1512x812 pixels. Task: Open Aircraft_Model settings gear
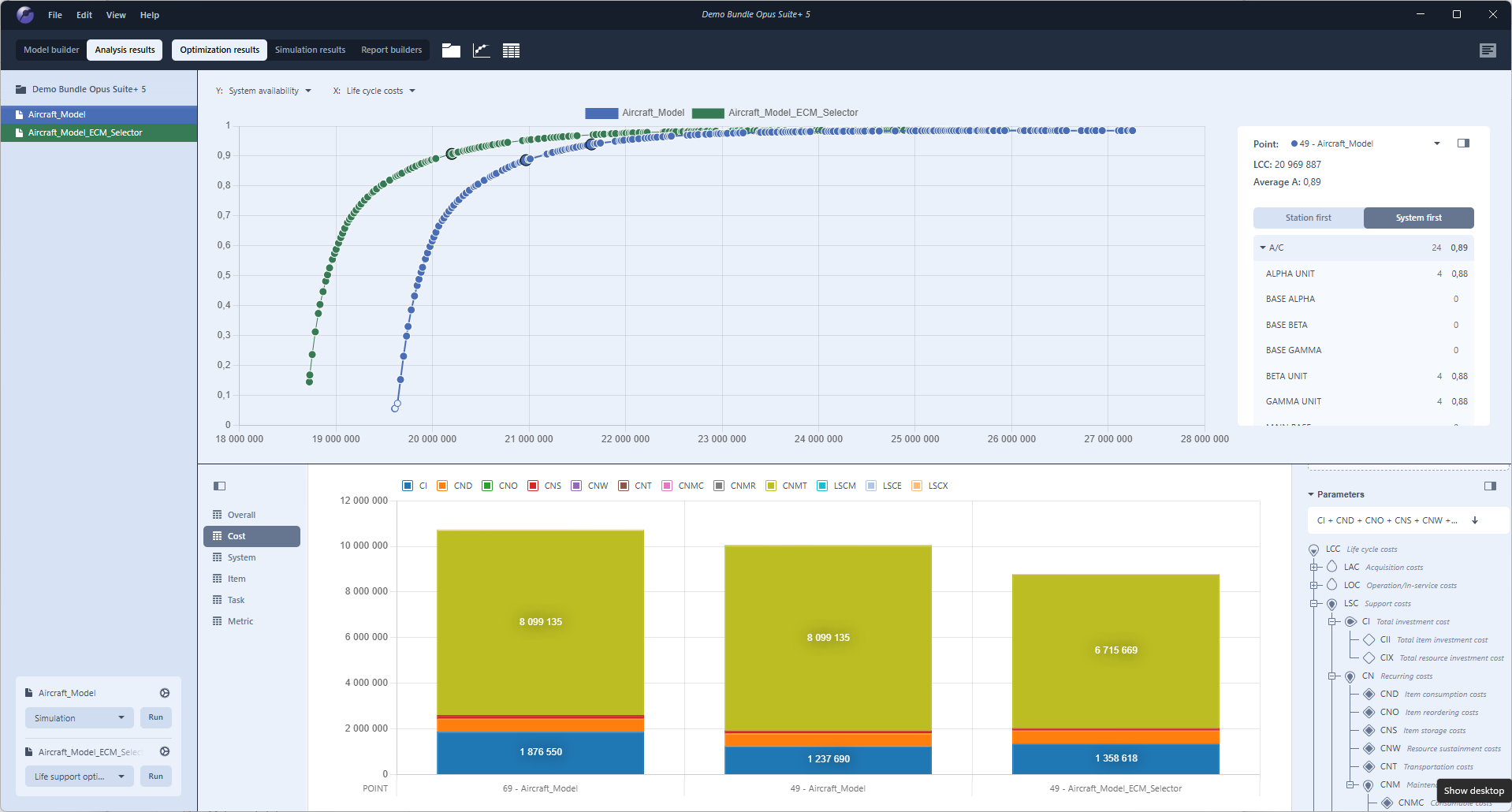pos(165,693)
